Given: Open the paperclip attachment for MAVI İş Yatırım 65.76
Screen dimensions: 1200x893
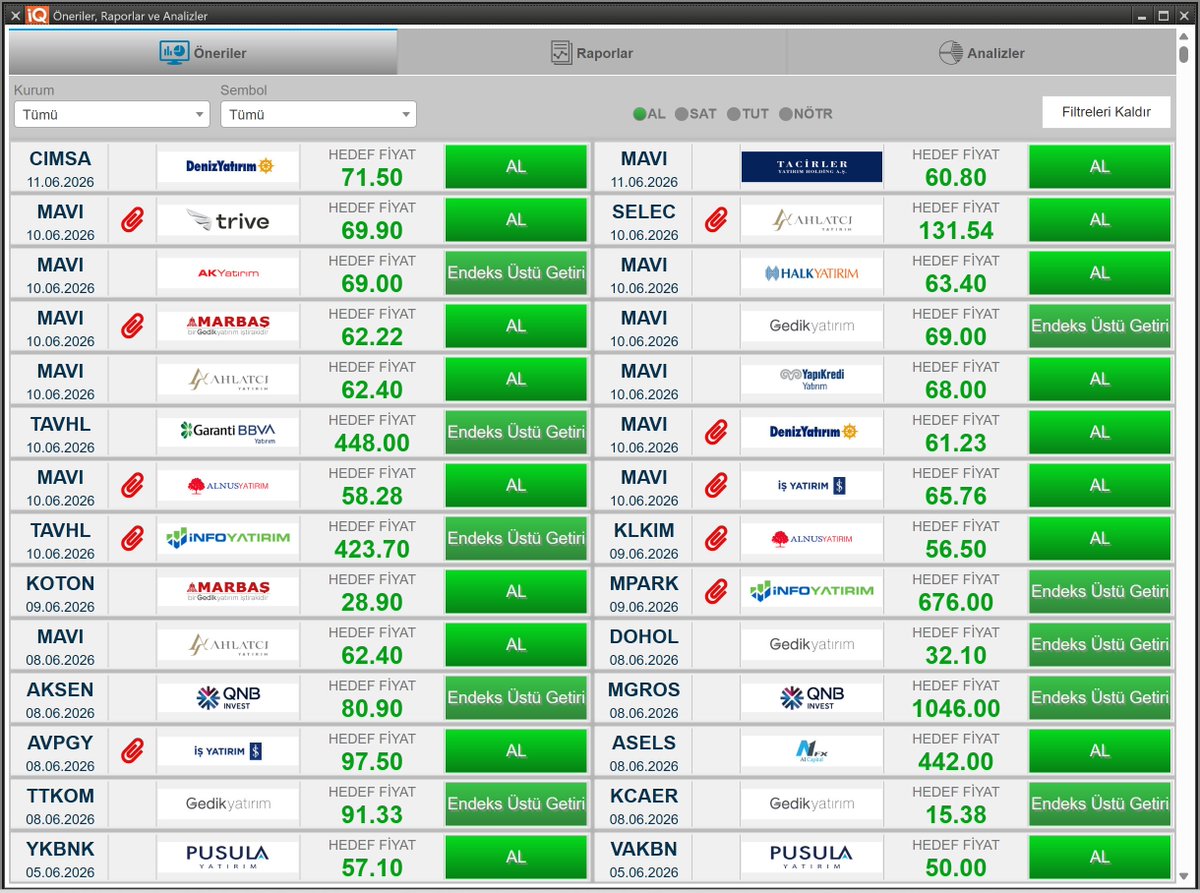Looking at the screenshot, I should point(716,485).
